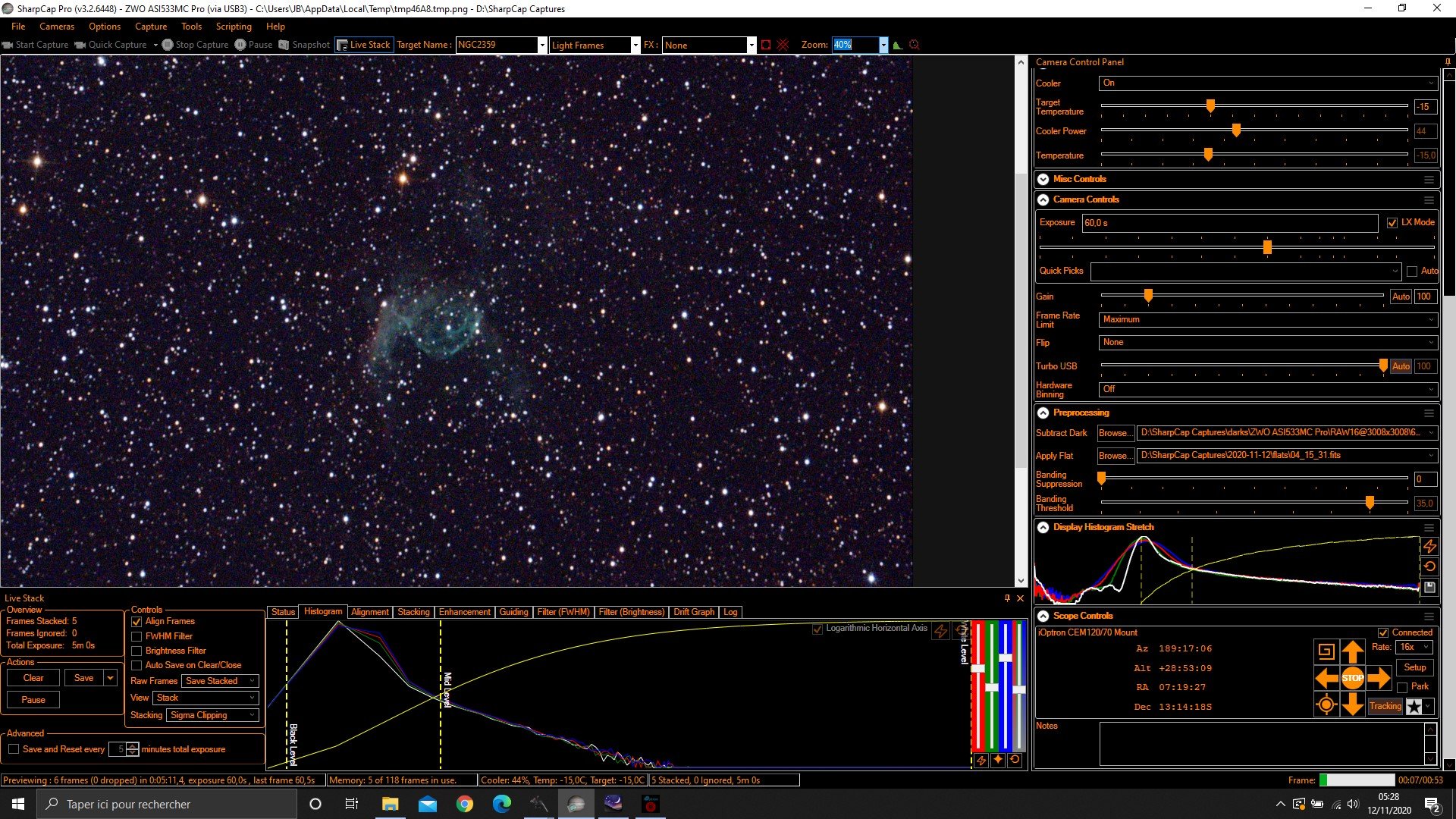This screenshot has width=1456, height=819.
Task: Open Chrome from the taskbar
Action: 464,804
